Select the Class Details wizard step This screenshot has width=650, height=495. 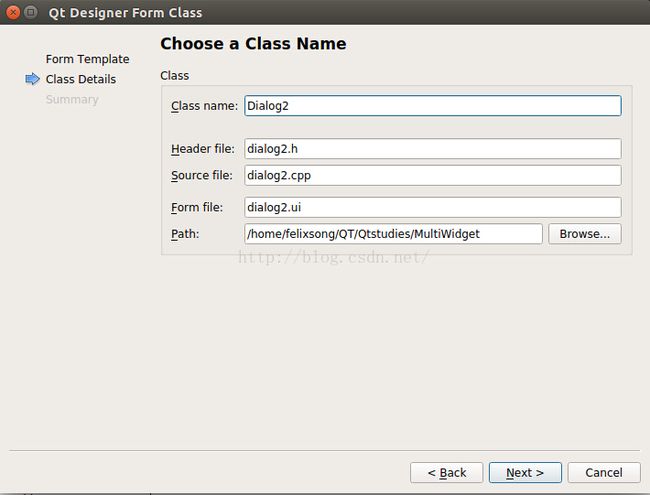(x=81, y=79)
